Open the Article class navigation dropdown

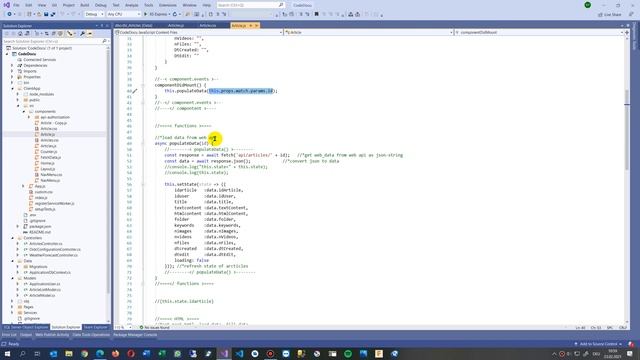[x=369, y=32]
